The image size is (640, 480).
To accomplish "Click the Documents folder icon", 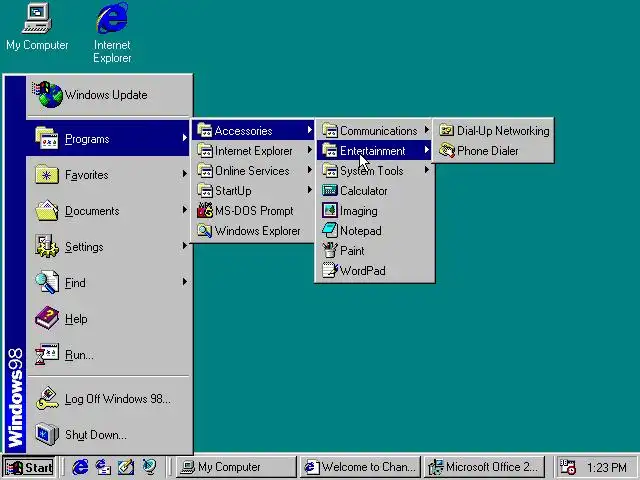I will click(x=47, y=210).
